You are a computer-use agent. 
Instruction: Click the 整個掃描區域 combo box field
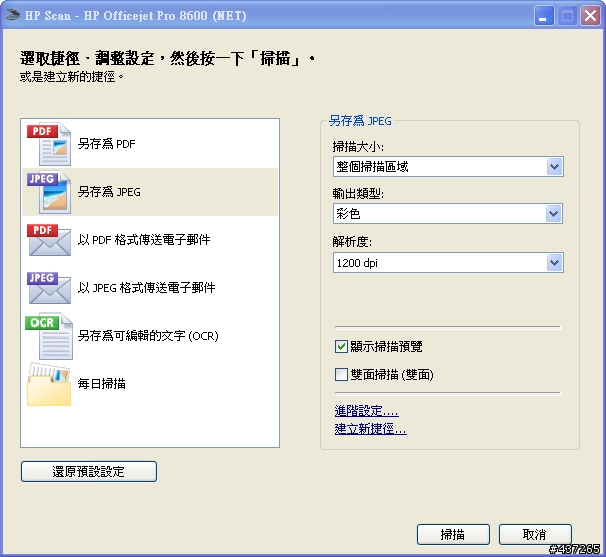pyautogui.click(x=448, y=167)
